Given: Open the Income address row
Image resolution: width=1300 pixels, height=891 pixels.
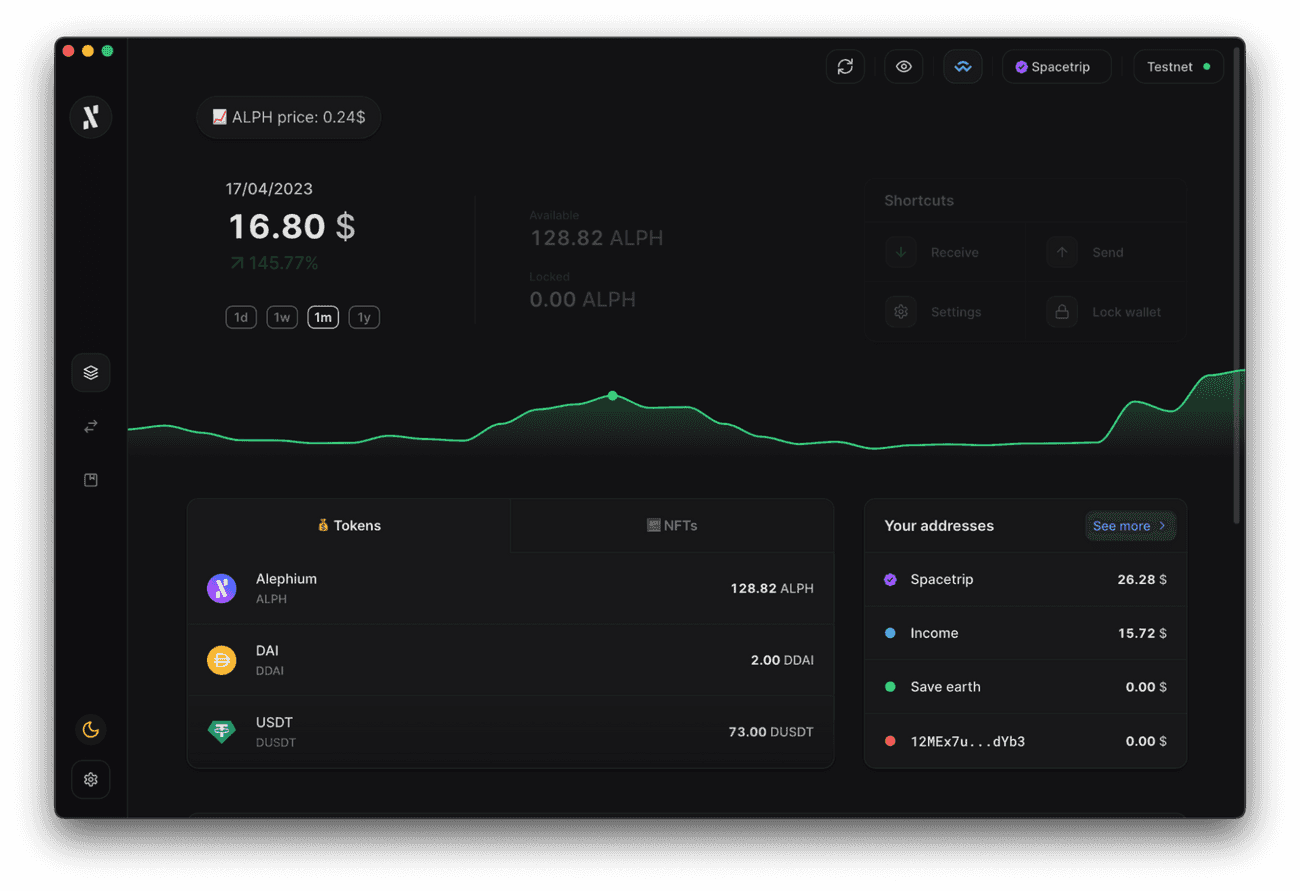Looking at the screenshot, I should (x=1026, y=634).
